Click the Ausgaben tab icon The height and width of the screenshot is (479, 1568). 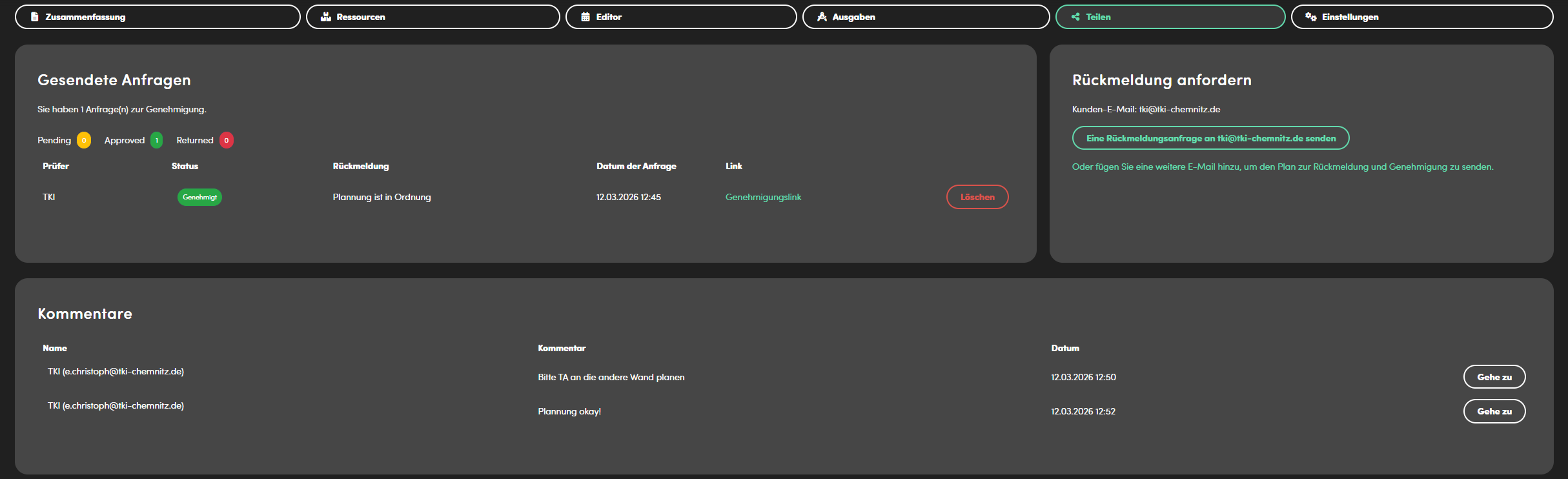point(822,17)
